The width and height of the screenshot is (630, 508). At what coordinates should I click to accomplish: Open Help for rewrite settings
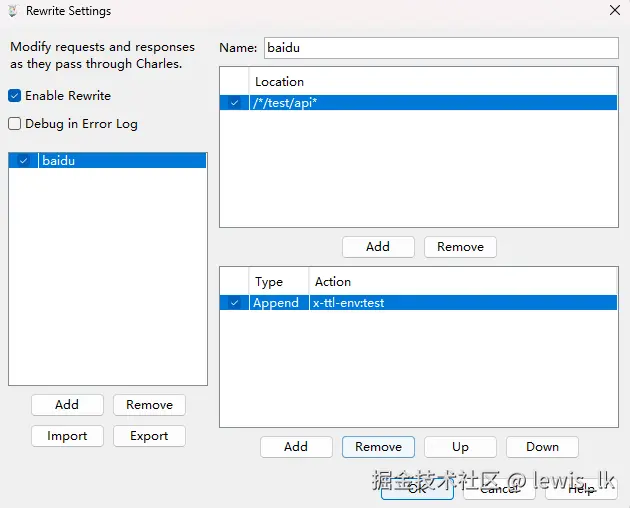(581, 489)
